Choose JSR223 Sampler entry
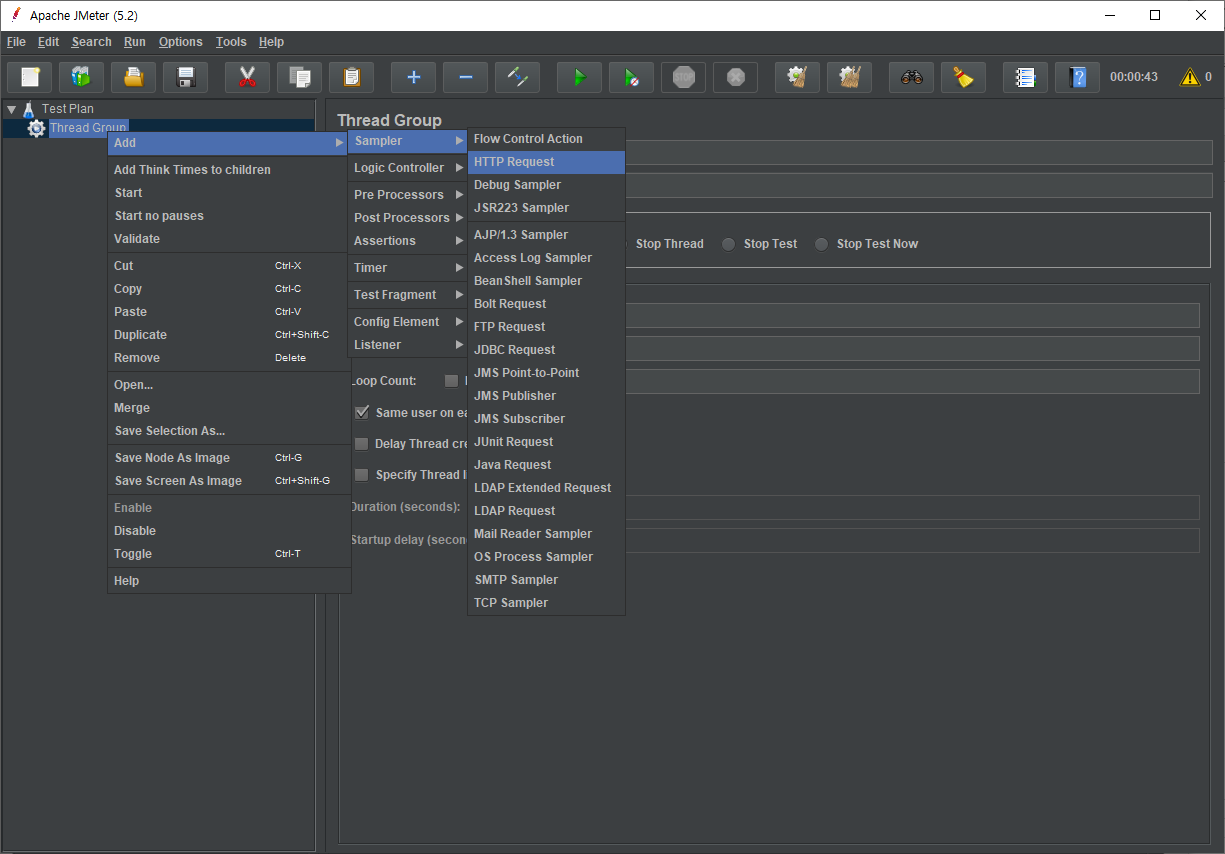Image resolution: width=1225 pixels, height=854 pixels. click(546, 208)
